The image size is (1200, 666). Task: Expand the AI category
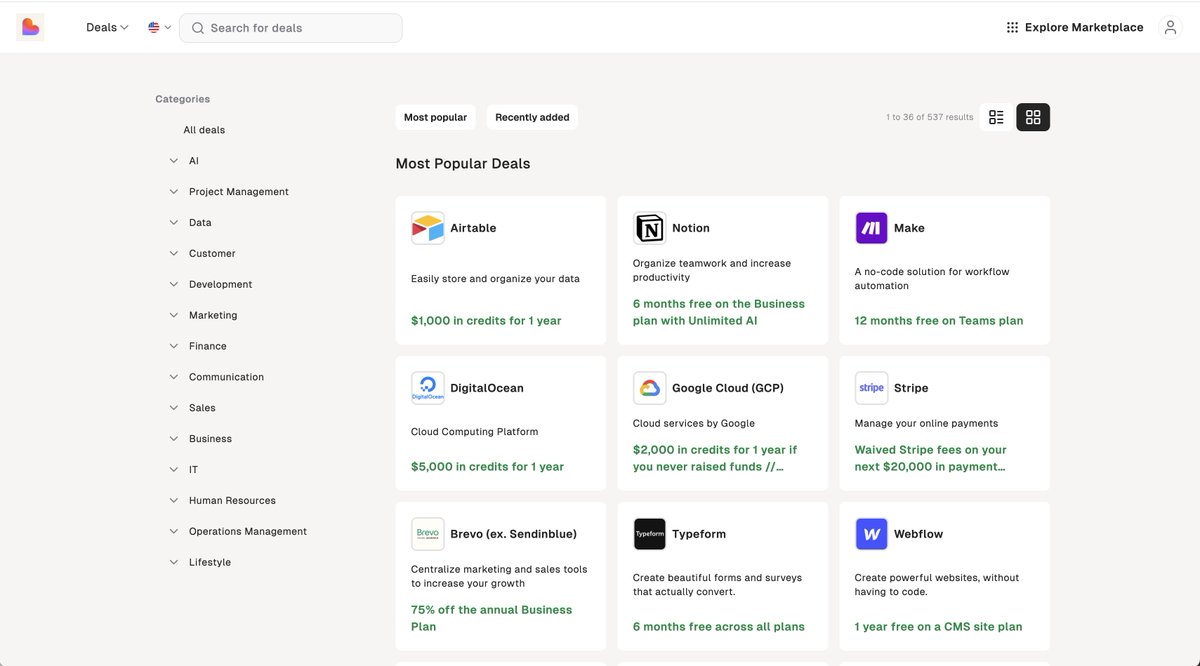[174, 161]
